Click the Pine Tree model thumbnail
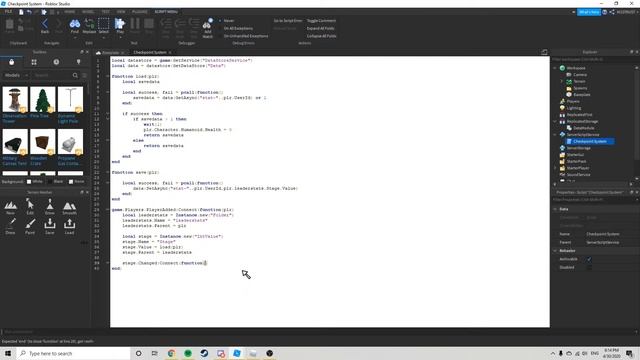This screenshot has width=640, height=360. click(42, 99)
